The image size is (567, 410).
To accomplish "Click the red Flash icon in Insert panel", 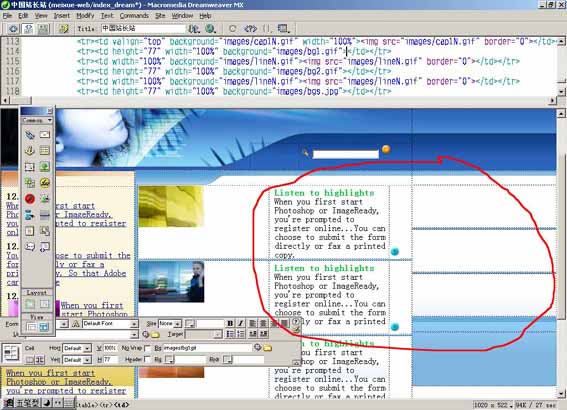I will (x=30, y=198).
